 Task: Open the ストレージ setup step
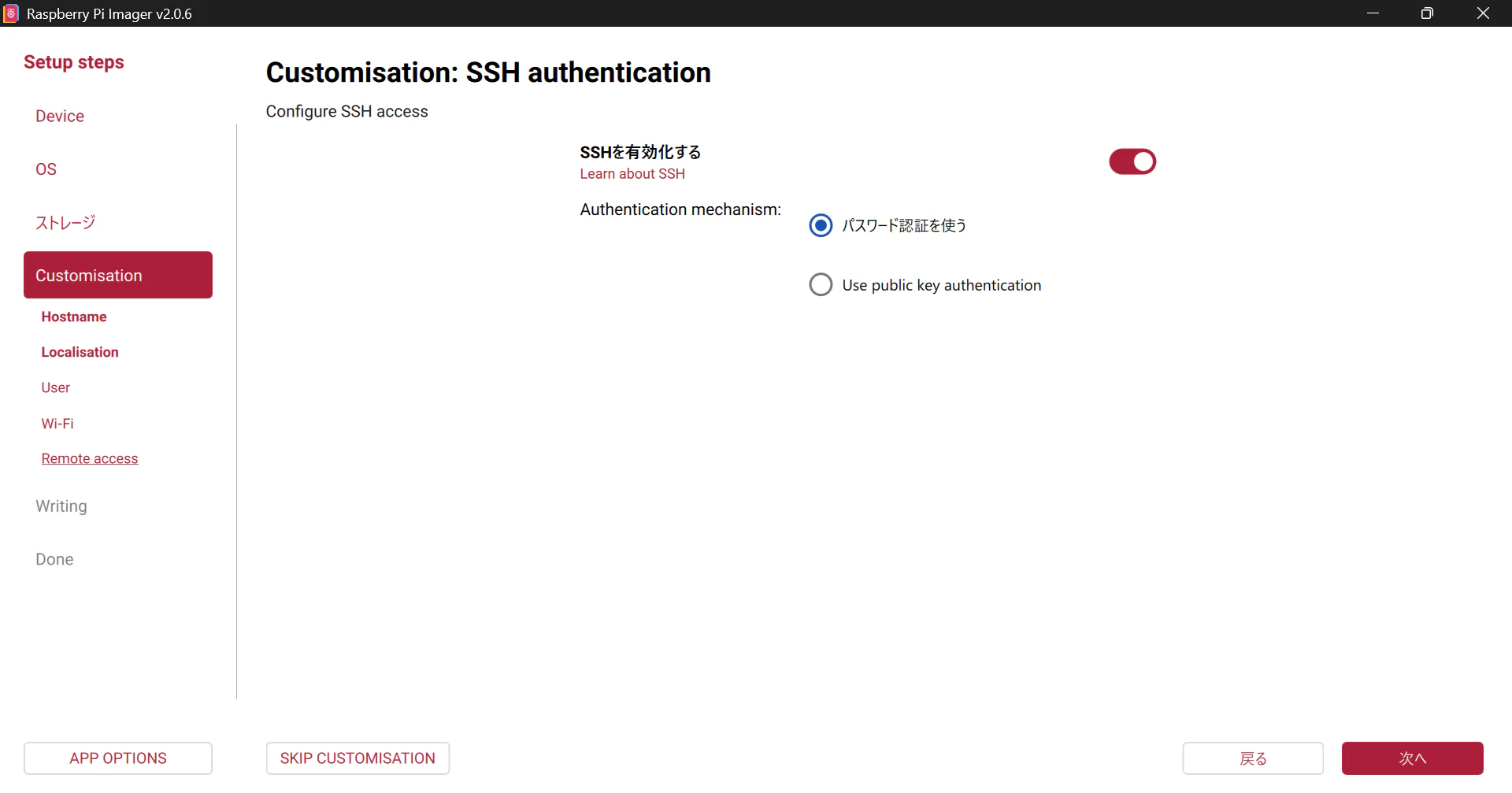[65, 223]
